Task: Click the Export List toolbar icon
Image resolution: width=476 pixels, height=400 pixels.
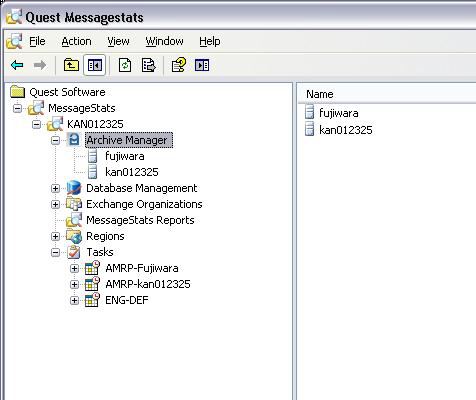Action: click(148, 65)
